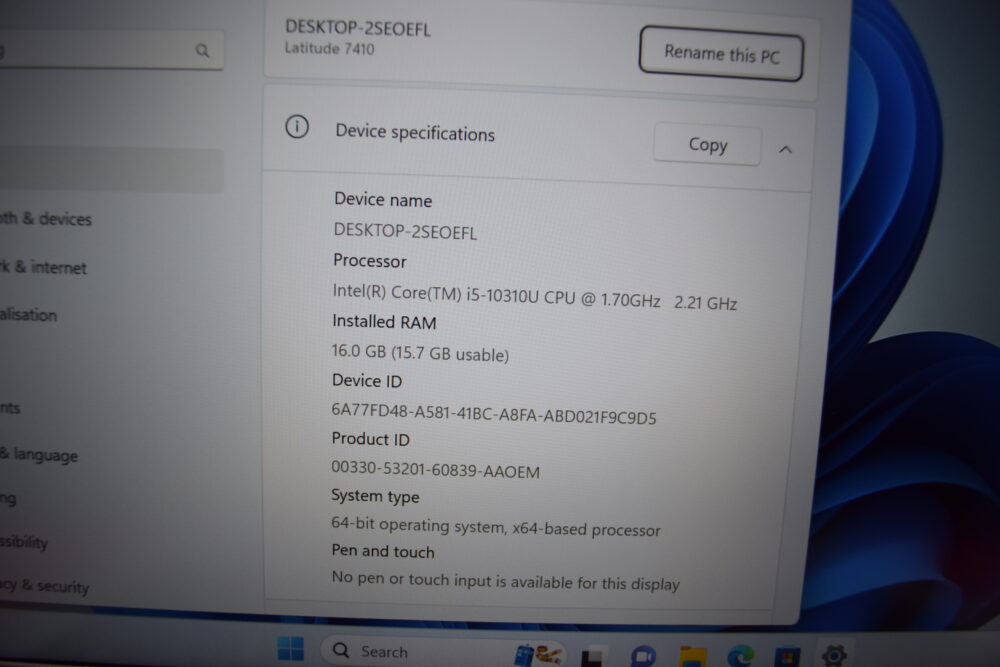Open the Windows Start menu
Viewport: 1000px width, 667px height.
click(291, 649)
